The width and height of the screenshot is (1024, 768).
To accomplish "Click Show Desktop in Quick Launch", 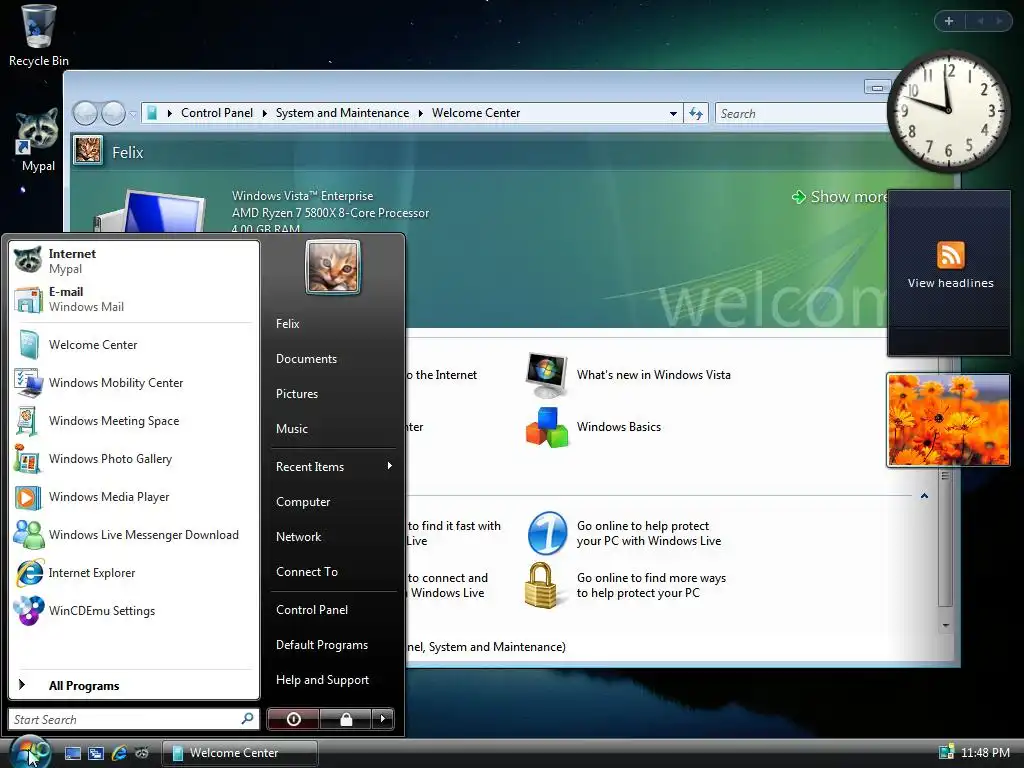I will click(72, 753).
